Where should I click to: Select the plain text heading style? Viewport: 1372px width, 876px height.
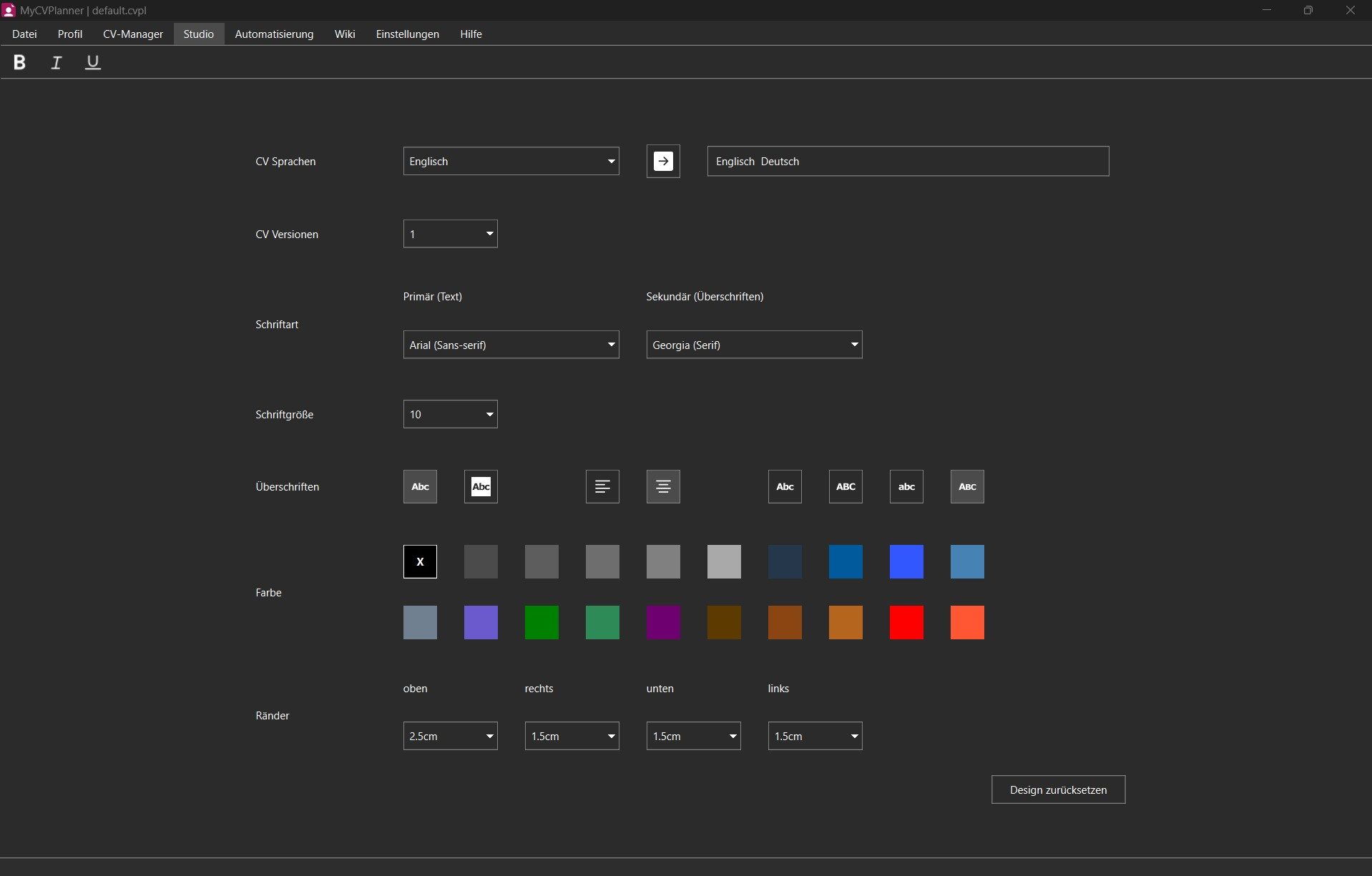click(x=420, y=487)
